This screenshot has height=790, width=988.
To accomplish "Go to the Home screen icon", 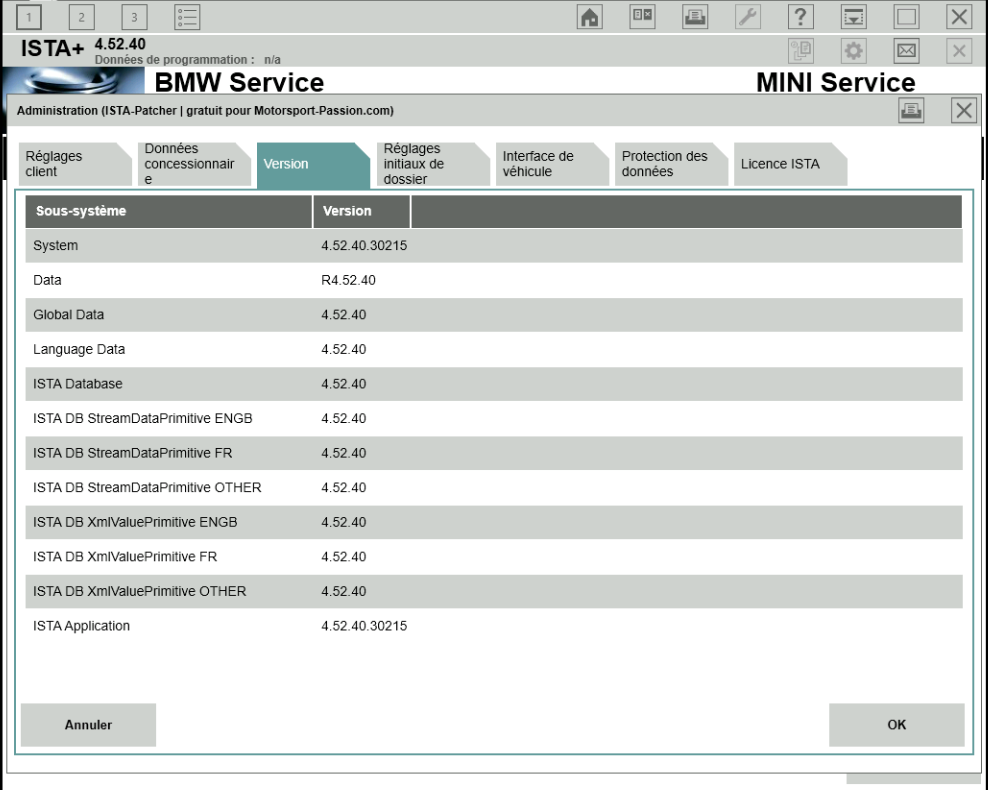I will [590, 16].
